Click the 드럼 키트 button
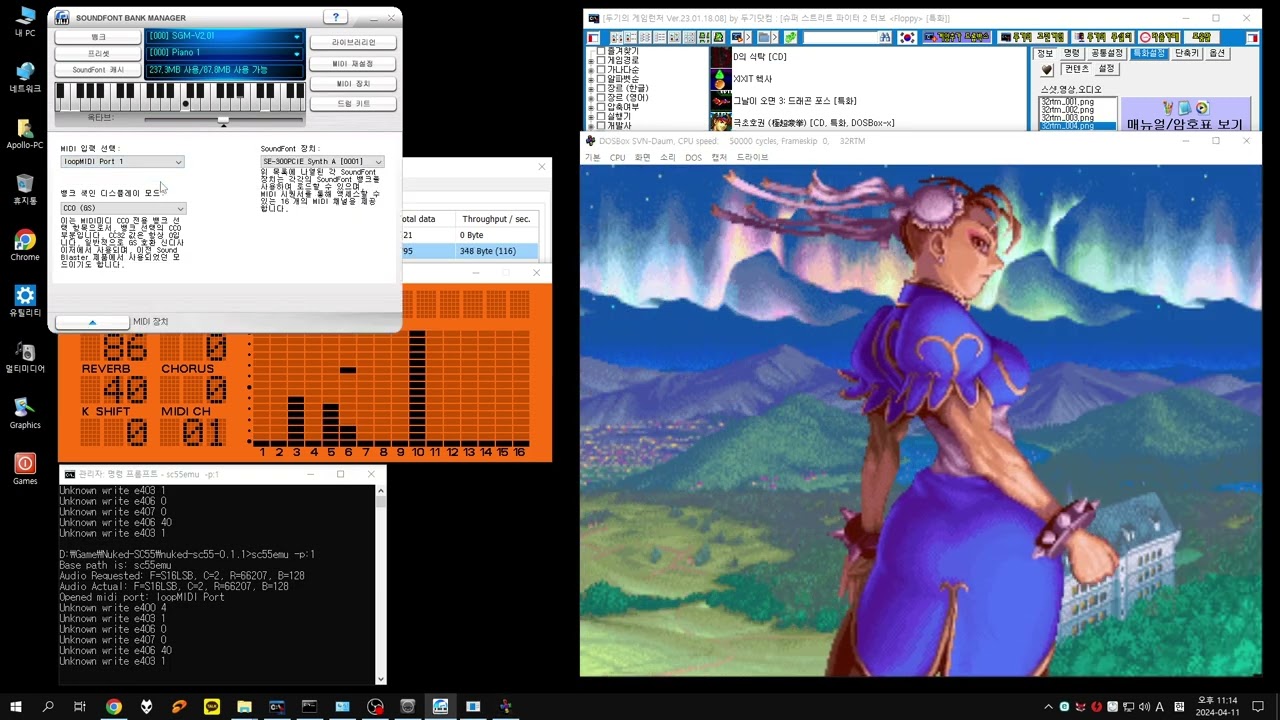The height and width of the screenshot is (720, 1280). tap(354, 104)
